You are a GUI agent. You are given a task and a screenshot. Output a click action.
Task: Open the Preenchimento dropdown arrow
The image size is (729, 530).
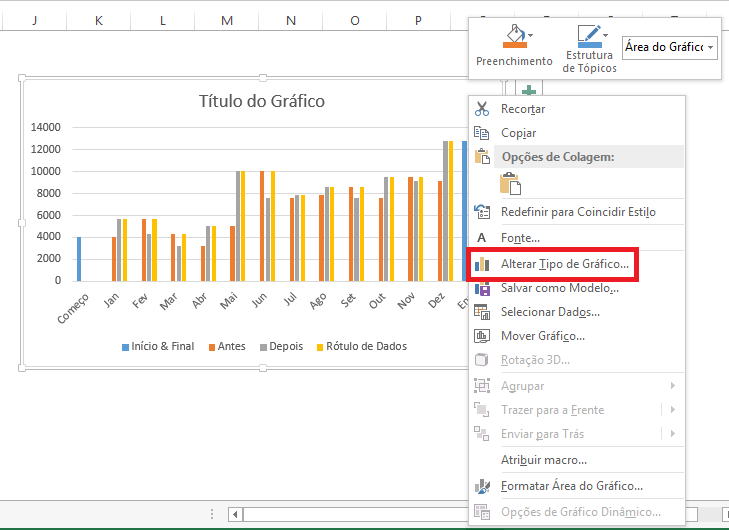[x=530, y=35]
